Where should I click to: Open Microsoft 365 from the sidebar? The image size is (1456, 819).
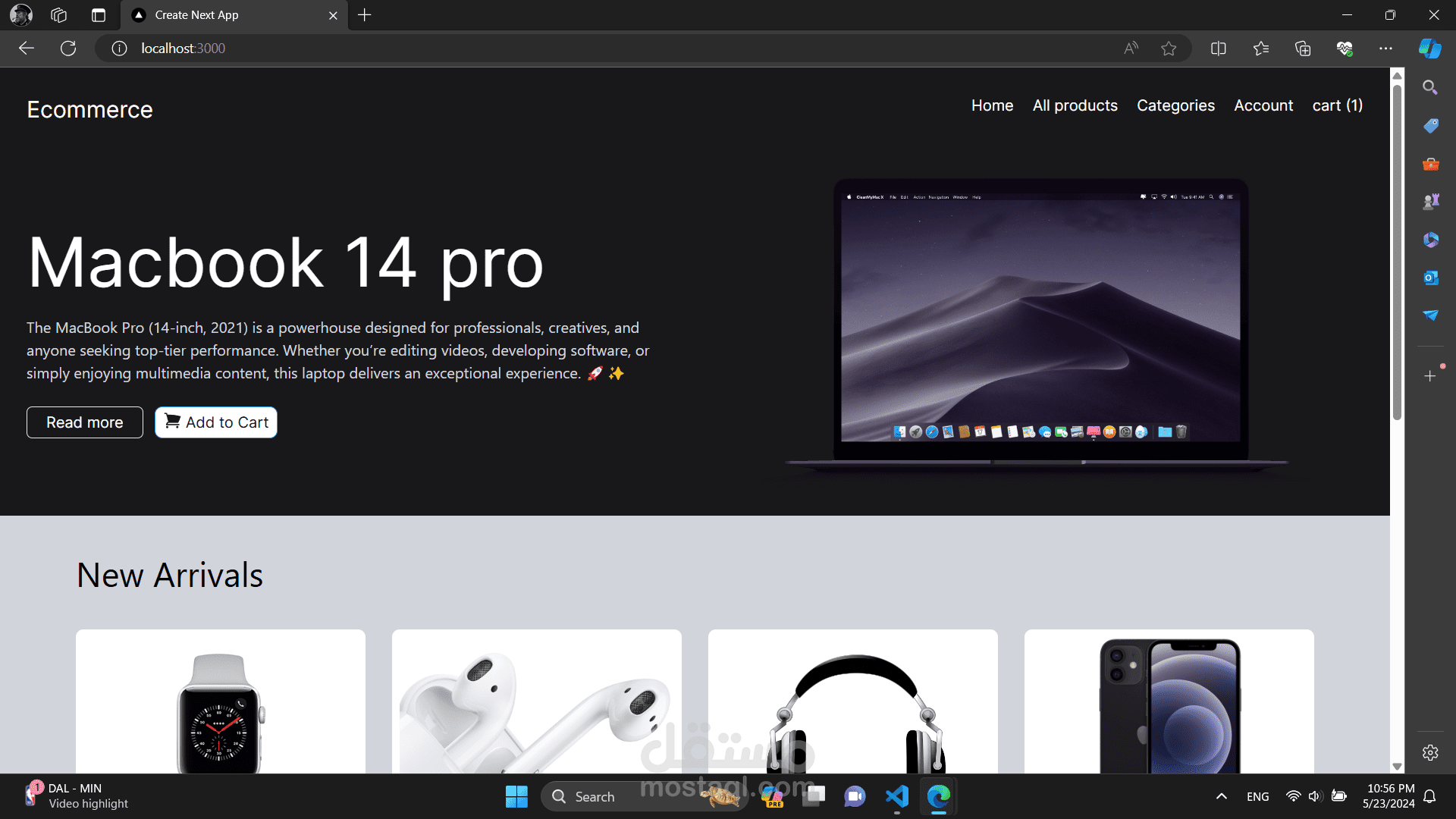(1430, 240)
